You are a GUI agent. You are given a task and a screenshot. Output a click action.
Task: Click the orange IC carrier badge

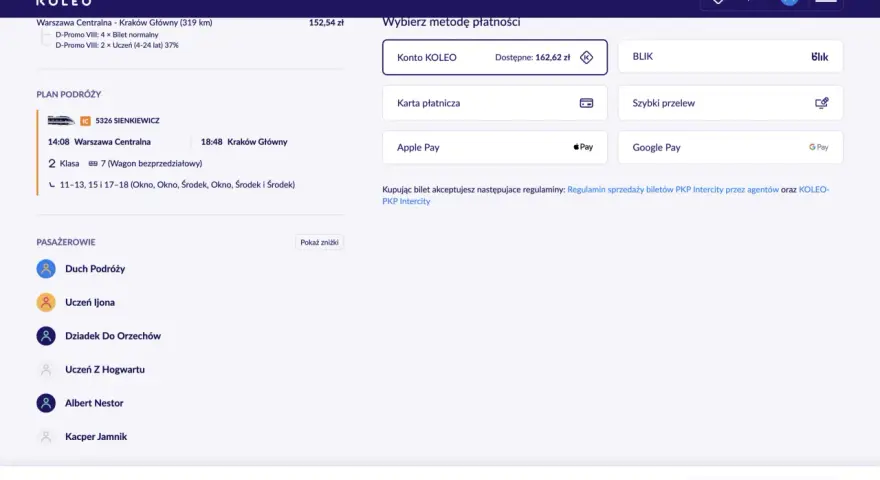[x=85, y=121]
